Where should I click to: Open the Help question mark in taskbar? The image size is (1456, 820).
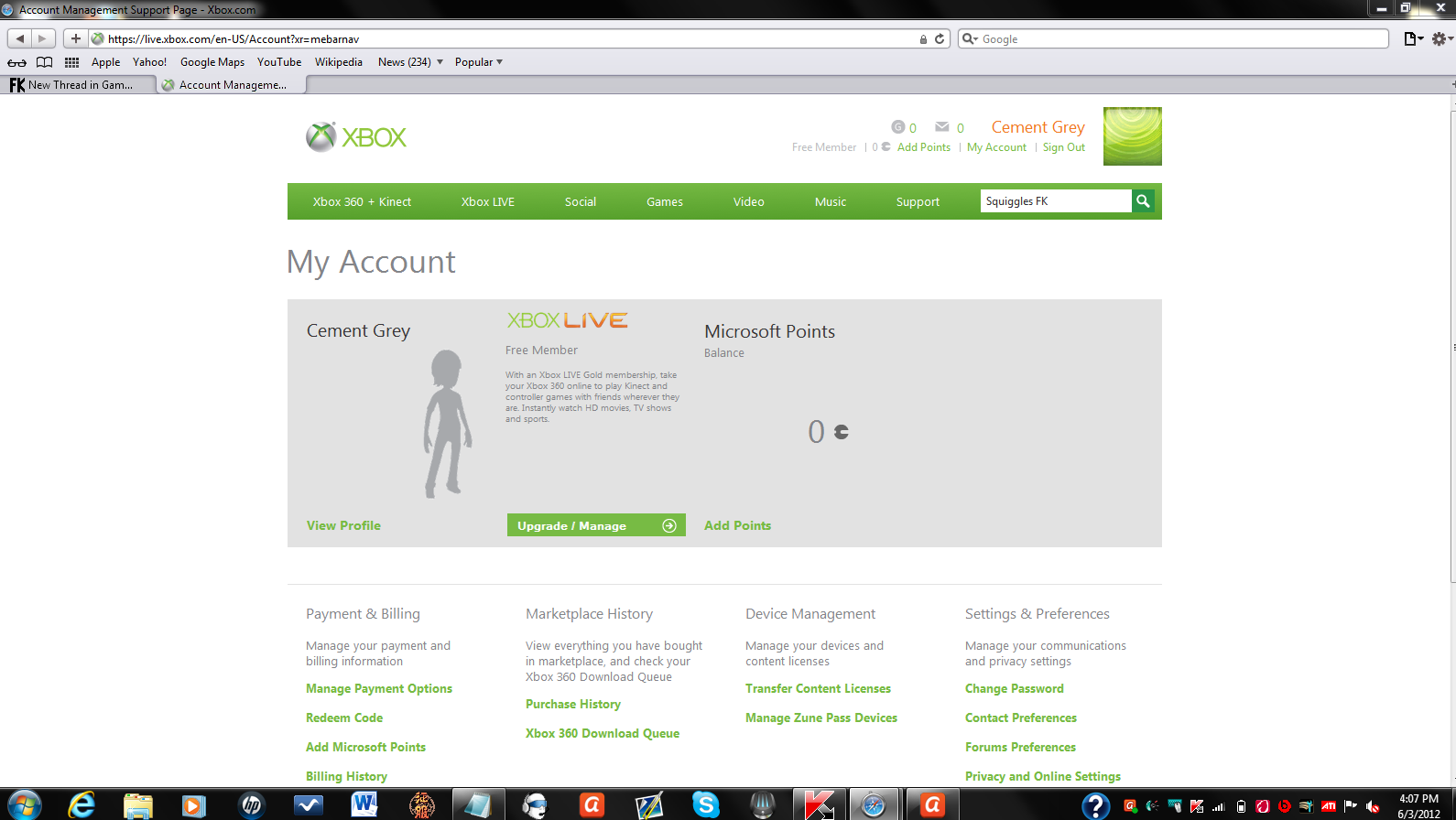point(1095,804)
